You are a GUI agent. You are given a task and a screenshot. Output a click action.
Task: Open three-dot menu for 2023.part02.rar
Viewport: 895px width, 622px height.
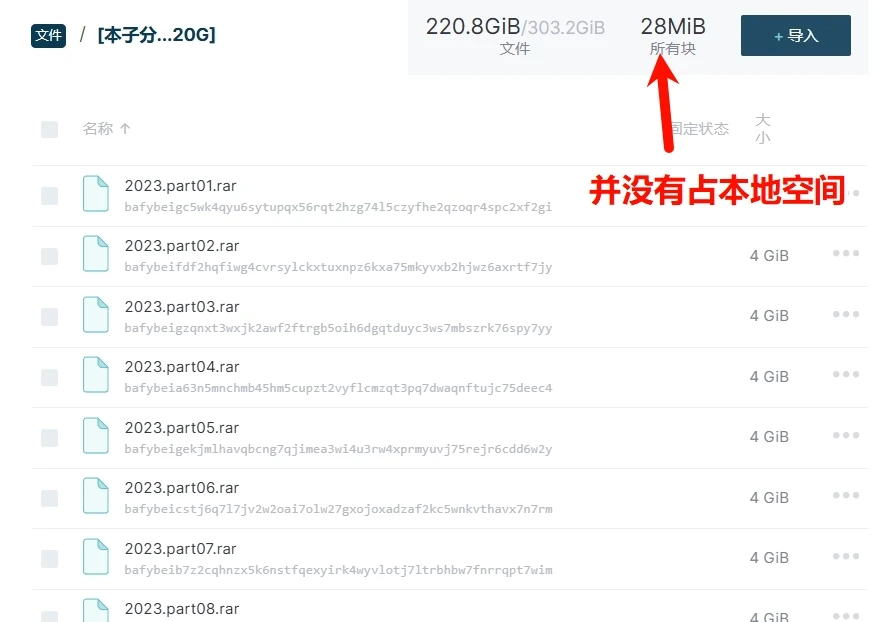846,253
